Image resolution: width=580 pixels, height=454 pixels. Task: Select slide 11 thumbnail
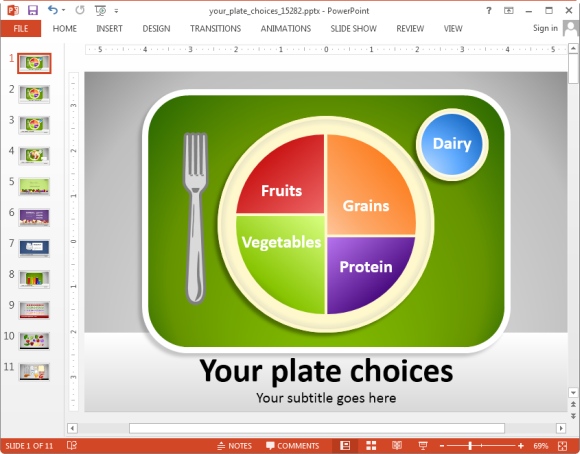34,371
